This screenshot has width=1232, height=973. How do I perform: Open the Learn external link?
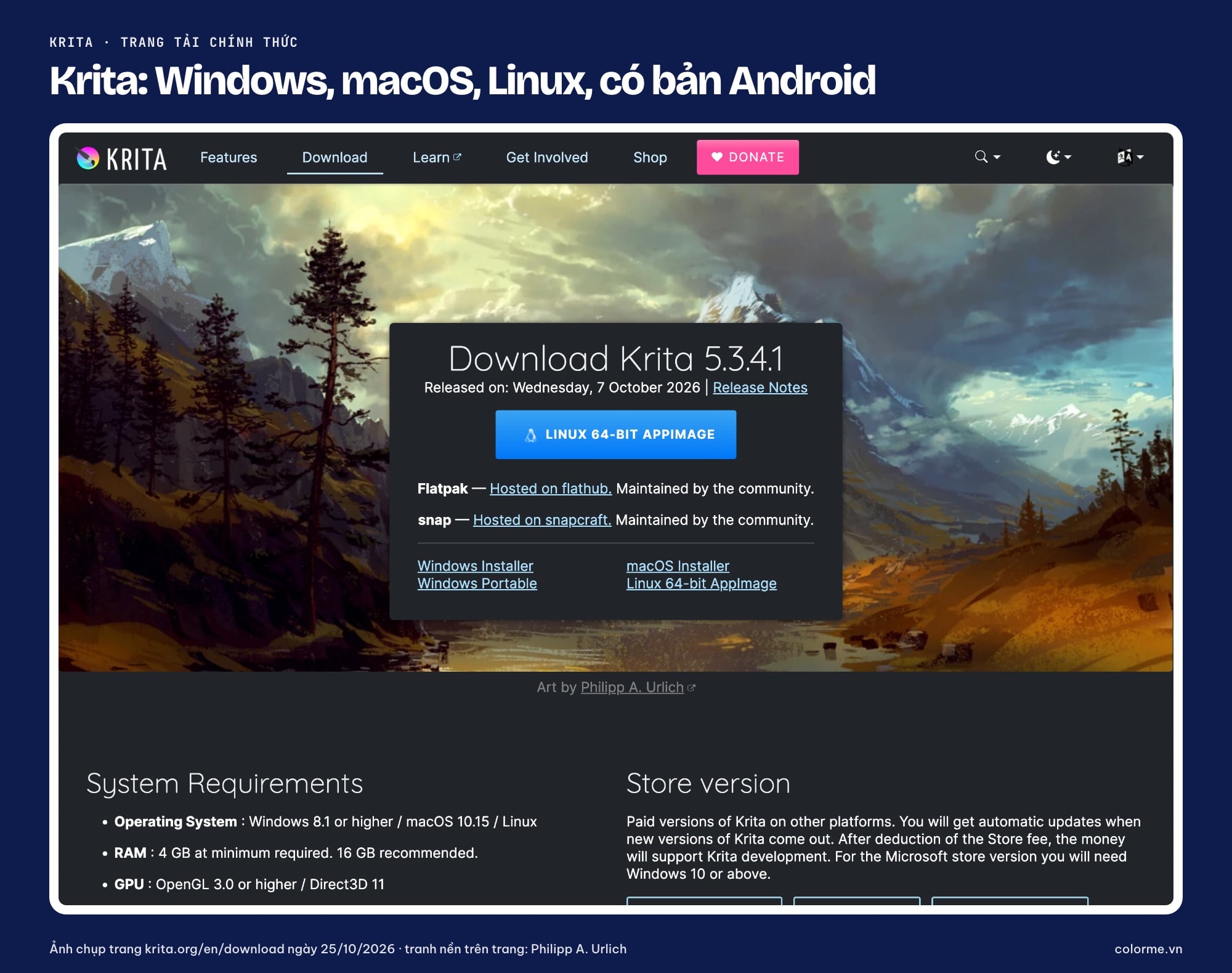437,157
